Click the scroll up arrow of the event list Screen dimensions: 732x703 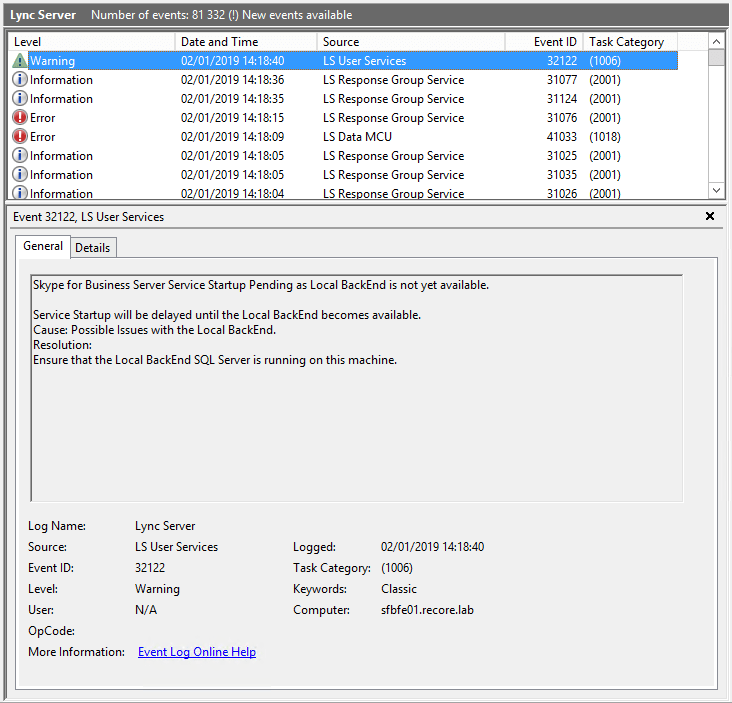point(716,42)
